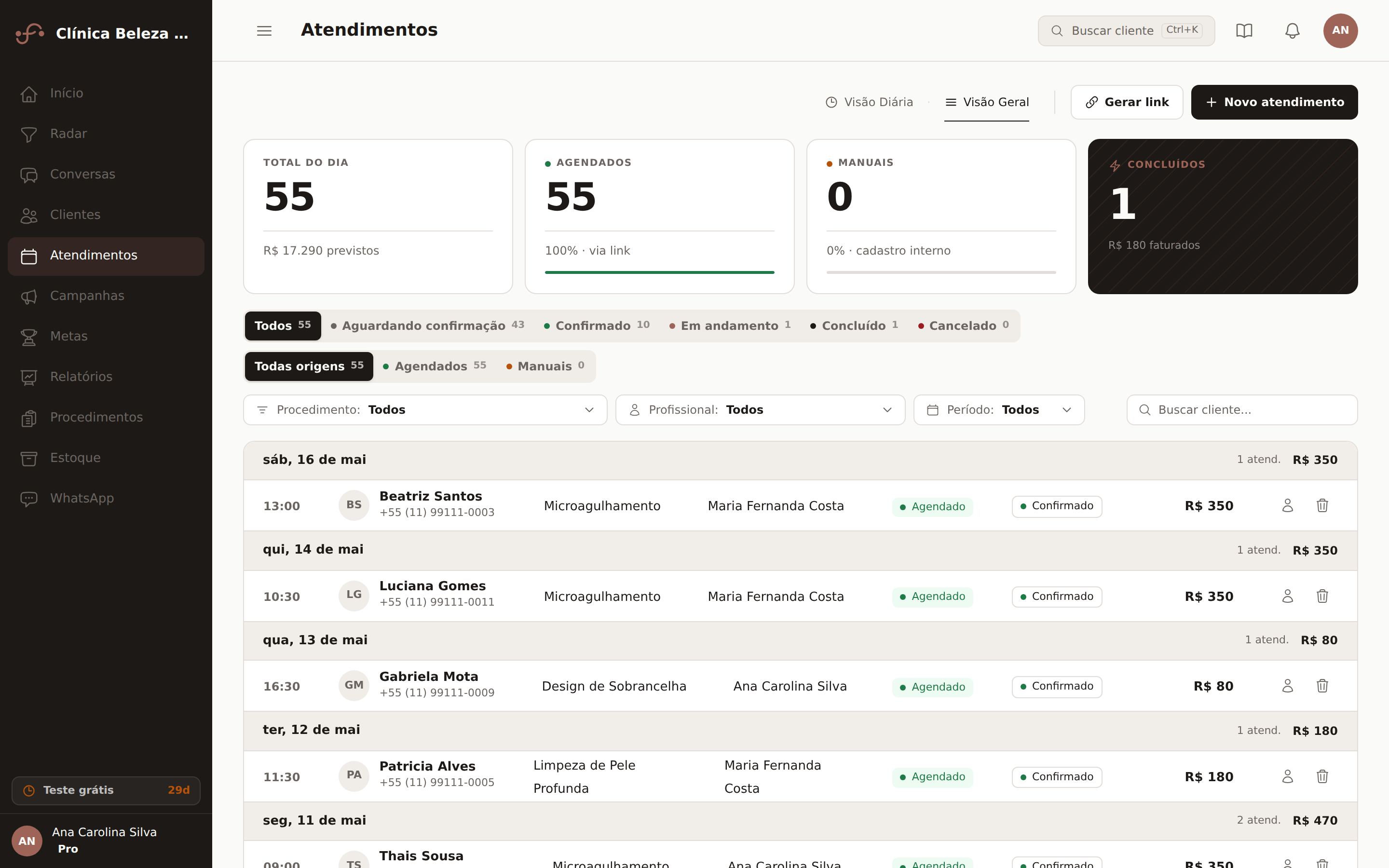This screenshot has width=1389, height=868.
Task: Change Beatriz Santos Confirmado status
Action: click(x=1057, y=506)
